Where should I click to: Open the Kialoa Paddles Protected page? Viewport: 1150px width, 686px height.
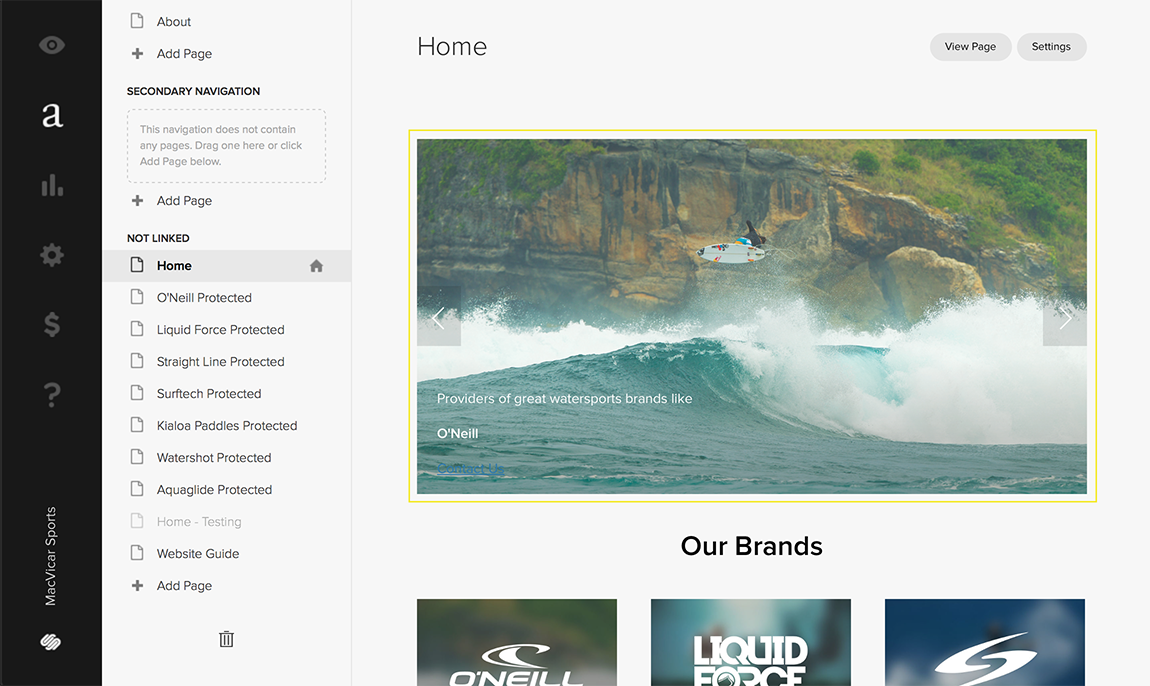coord(227,426)
